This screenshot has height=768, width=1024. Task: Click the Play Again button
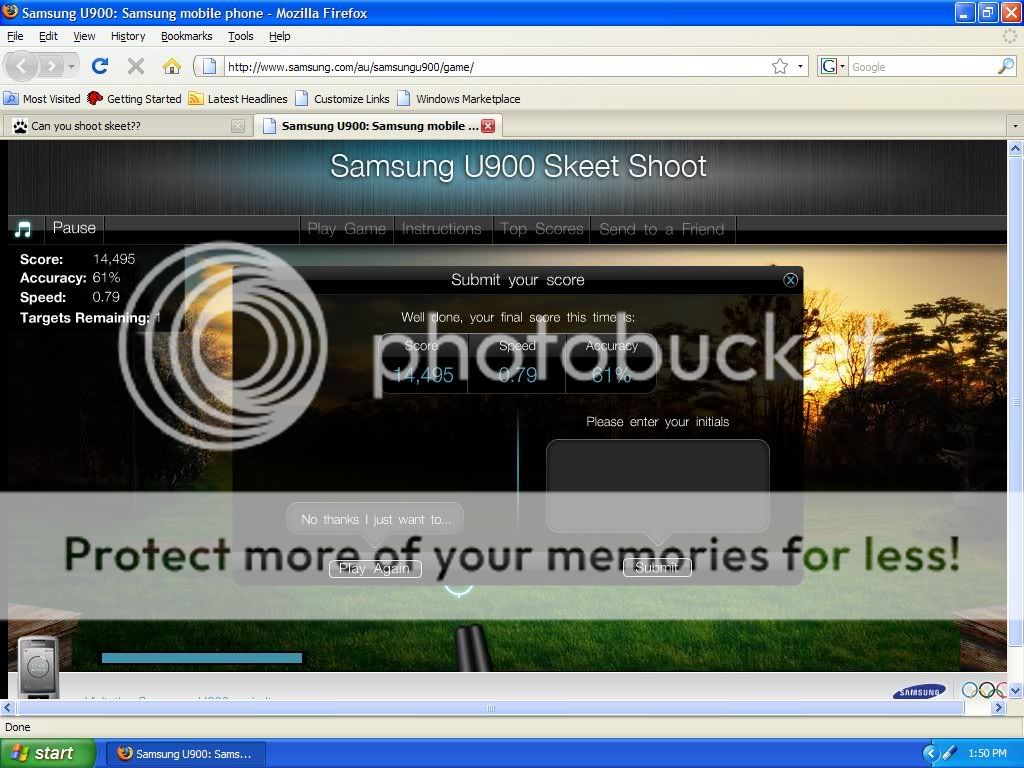pyautogui.click(x=375, y=569)
